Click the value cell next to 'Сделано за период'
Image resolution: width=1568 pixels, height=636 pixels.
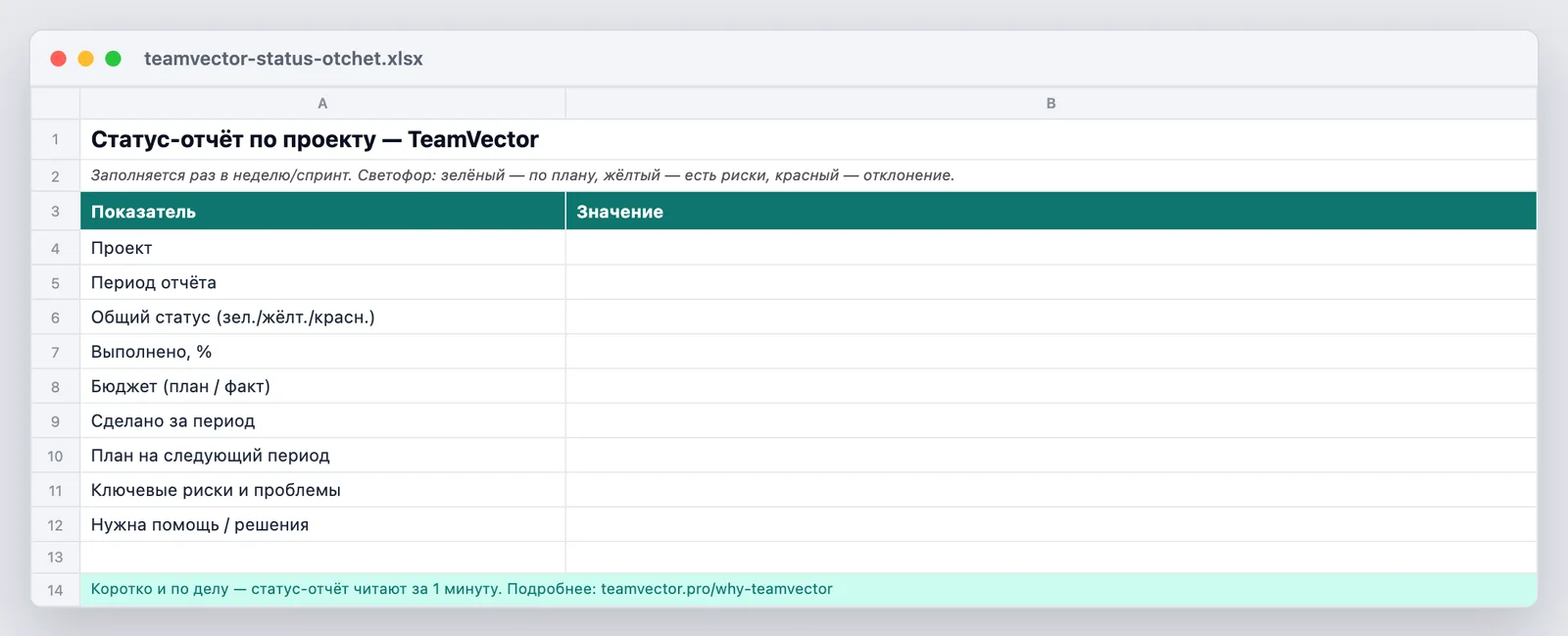point(1051,420)
